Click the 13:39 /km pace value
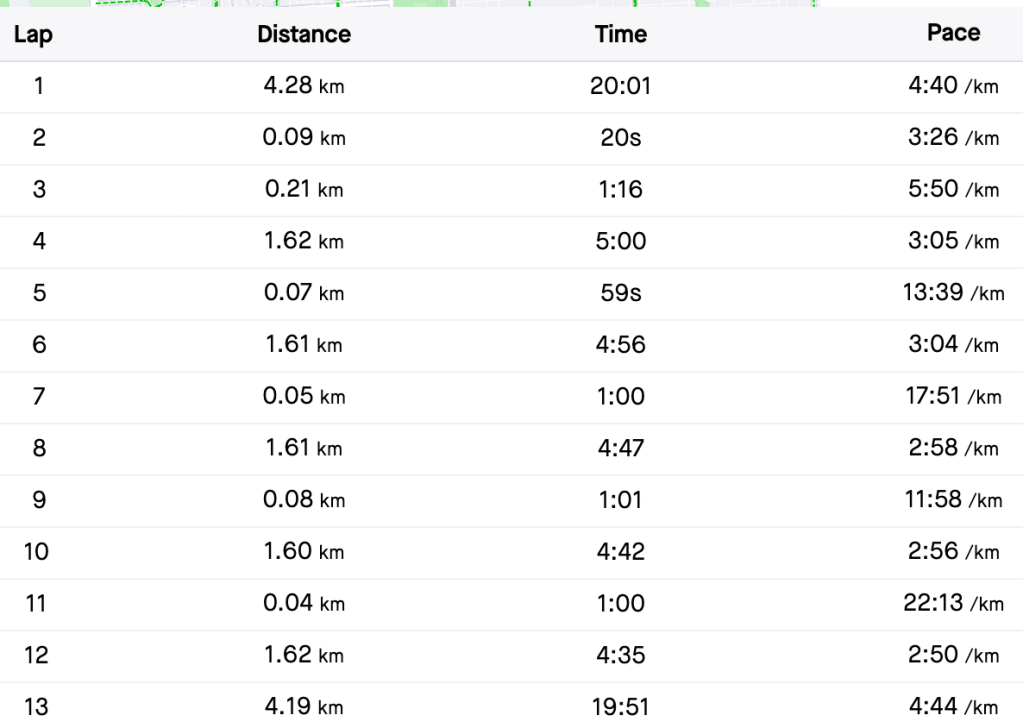Viewport: 1023px width, 728px height. pos(953,293)
